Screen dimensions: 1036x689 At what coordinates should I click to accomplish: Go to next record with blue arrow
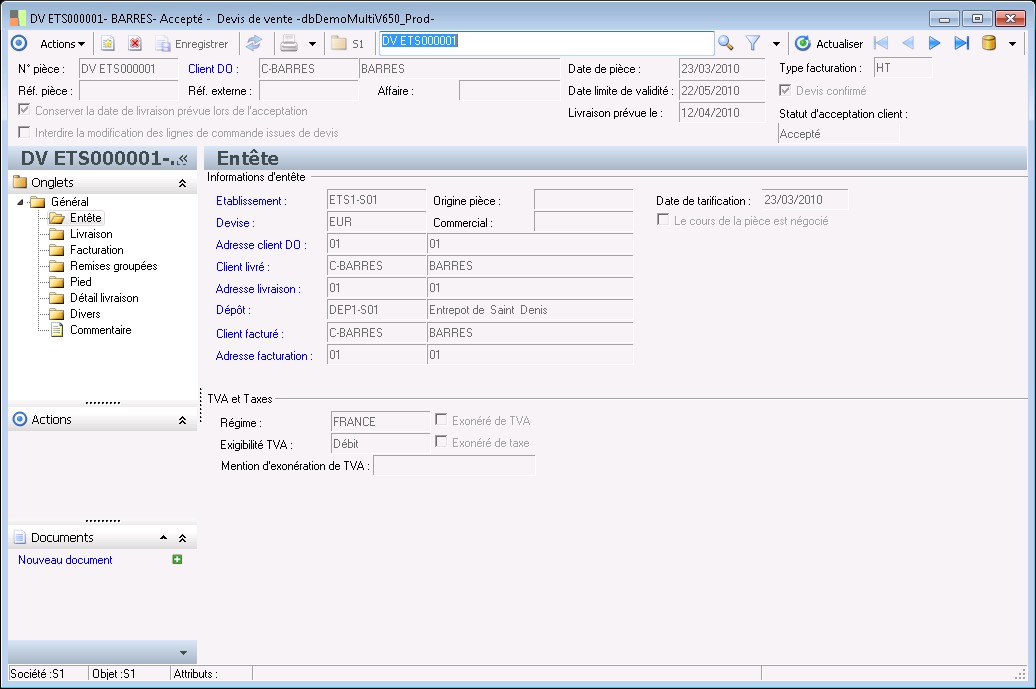tap(935, 43)
